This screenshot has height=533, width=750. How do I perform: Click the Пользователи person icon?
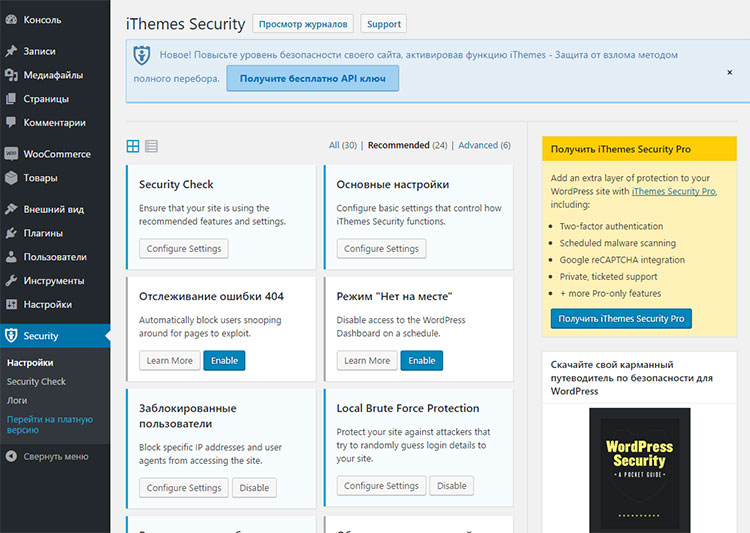click(x=11, y=257)
